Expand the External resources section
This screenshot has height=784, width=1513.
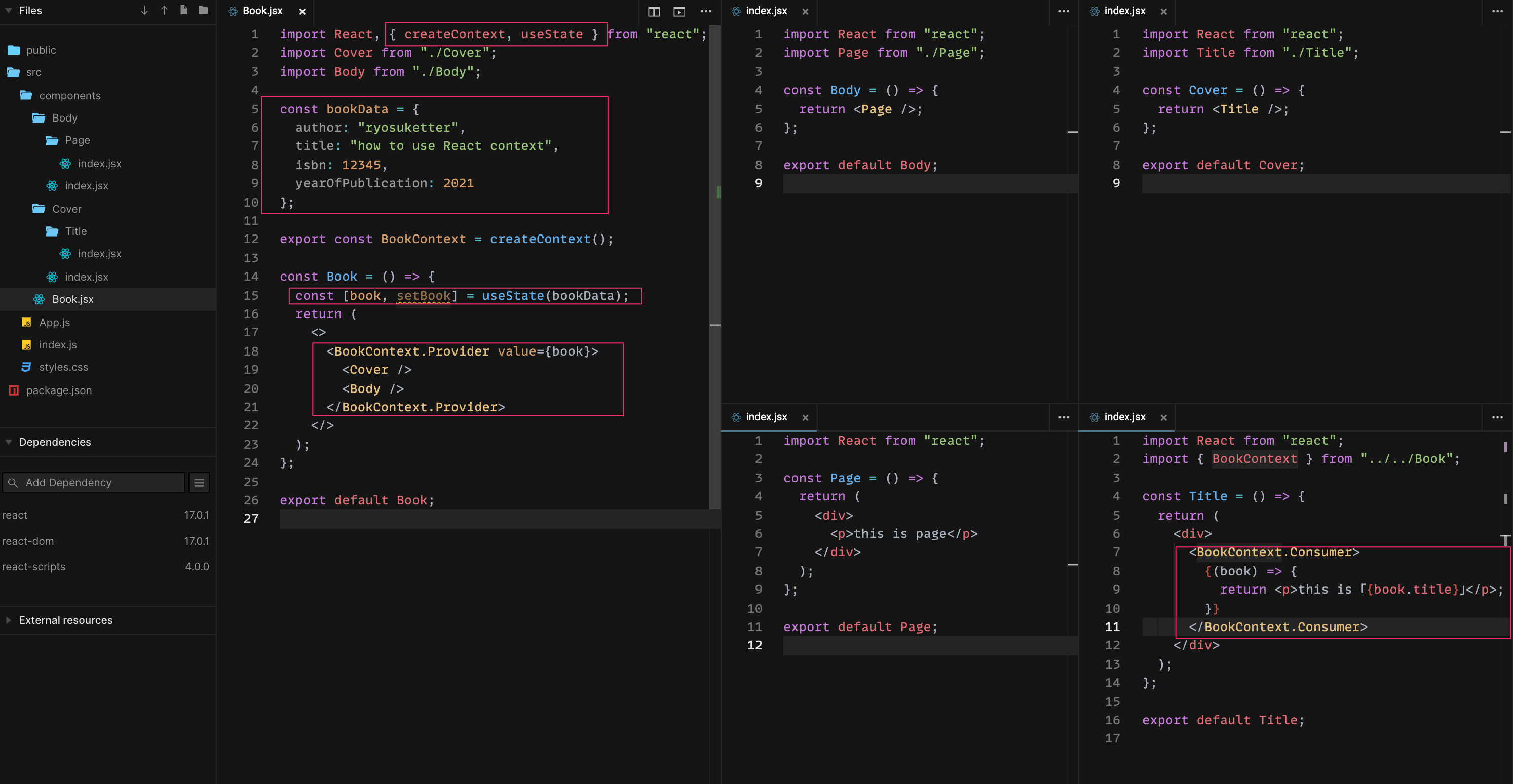click(x=8, y=620)
